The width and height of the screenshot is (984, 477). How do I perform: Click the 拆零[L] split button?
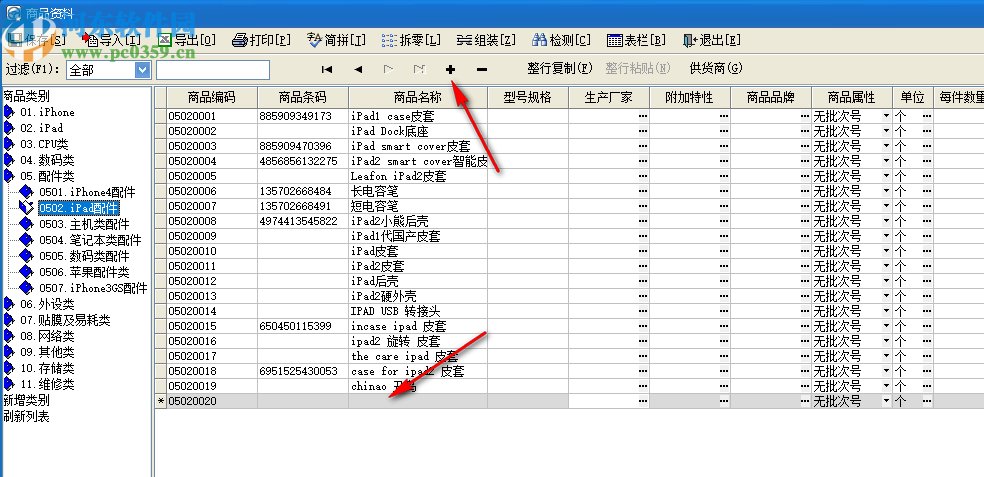(x=412, y=40)
